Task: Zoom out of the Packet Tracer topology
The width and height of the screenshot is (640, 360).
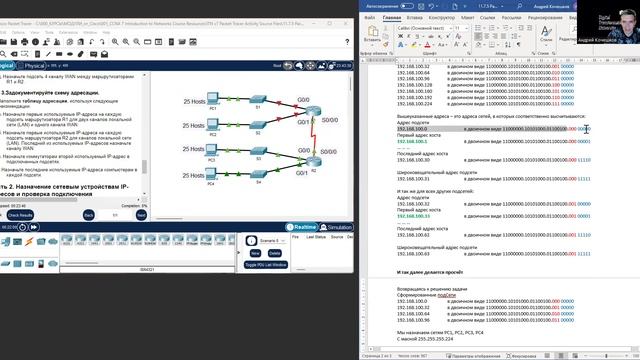Action: point(137,42)
